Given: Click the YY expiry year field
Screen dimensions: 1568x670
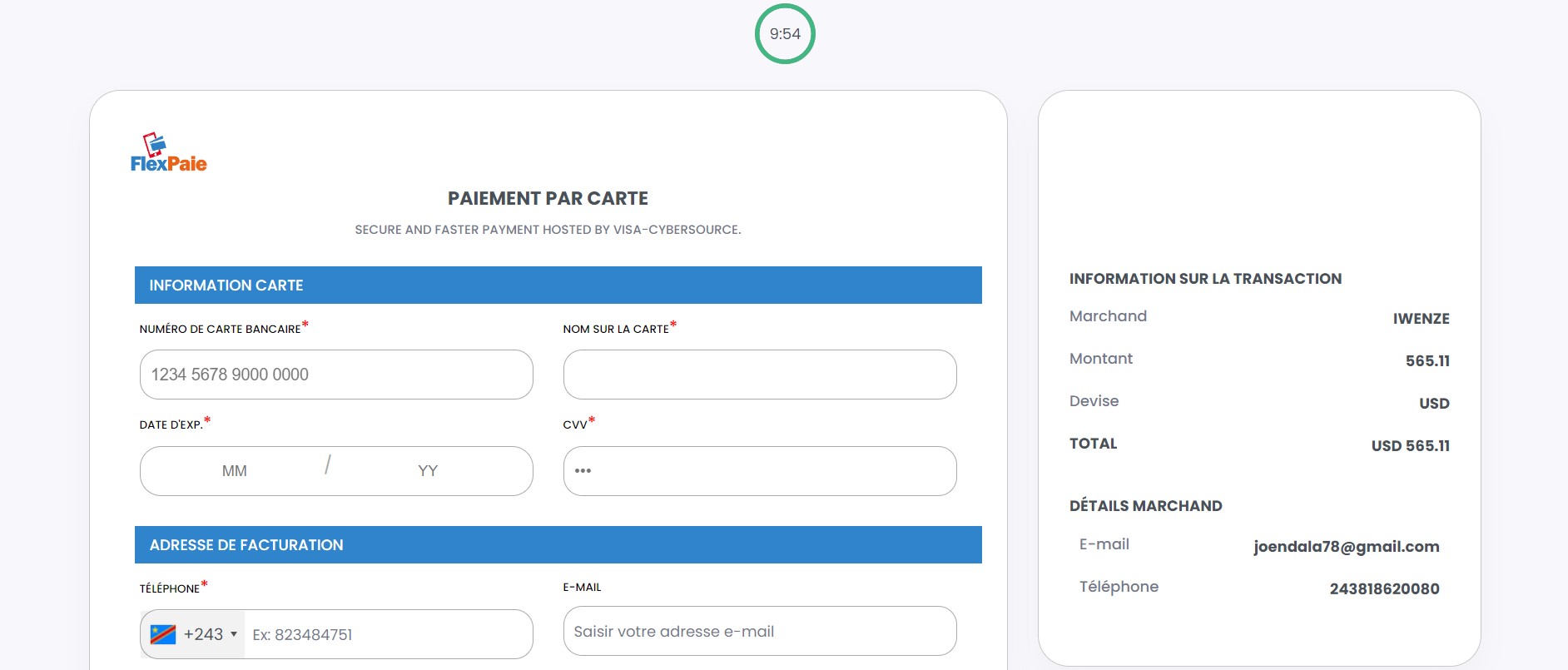Looking at the screenshot, I should point(428,471).
